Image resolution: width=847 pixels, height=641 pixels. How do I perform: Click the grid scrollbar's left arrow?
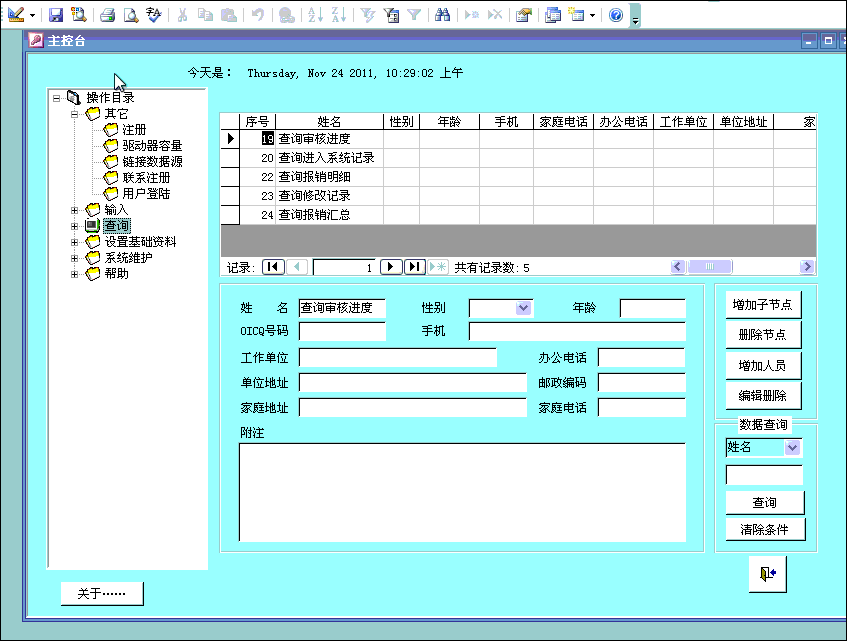[678, 266]
